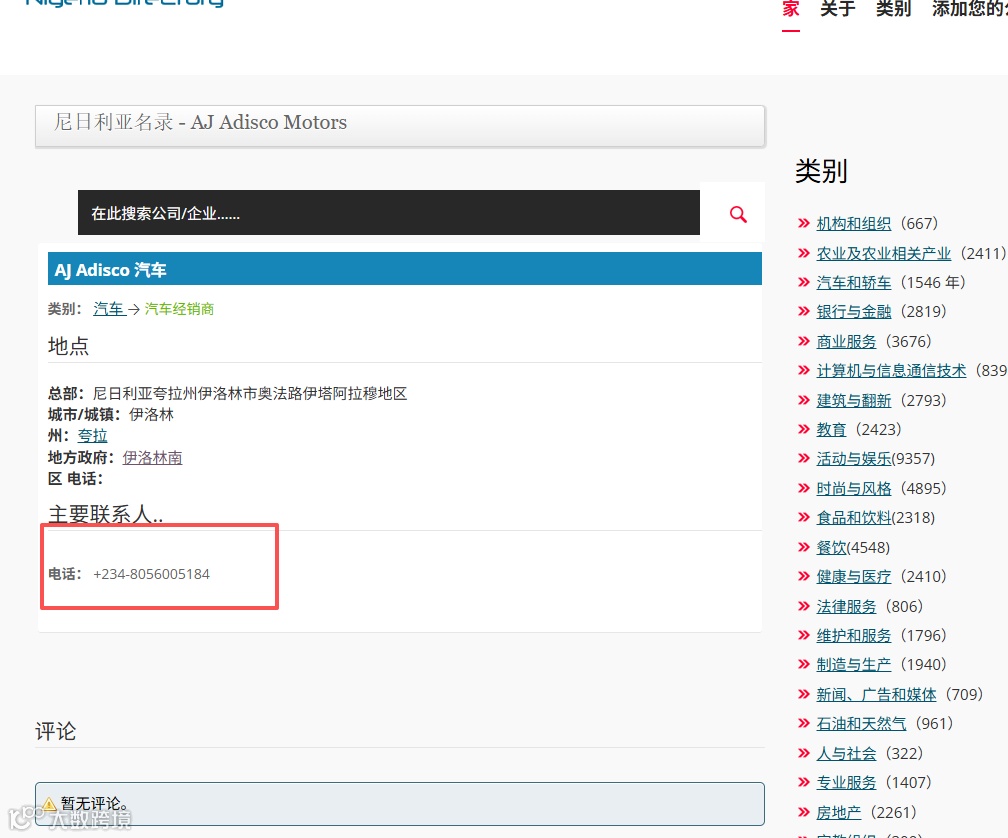Click the 暂无评论 notice text
The height and width of the screenshot is (838, 1008).
tap(94, 803)
